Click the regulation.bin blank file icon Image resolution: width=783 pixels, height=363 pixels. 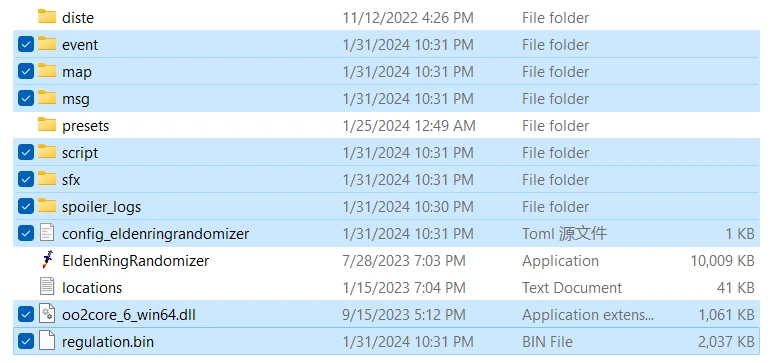click(47, 341)
